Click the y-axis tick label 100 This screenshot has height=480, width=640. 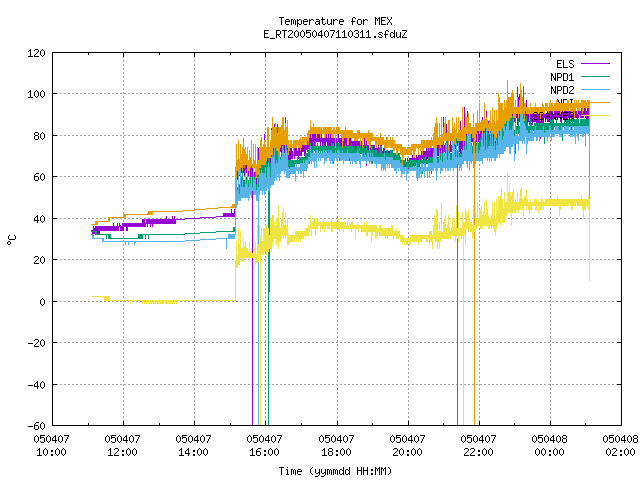click(x=36, y=94)
